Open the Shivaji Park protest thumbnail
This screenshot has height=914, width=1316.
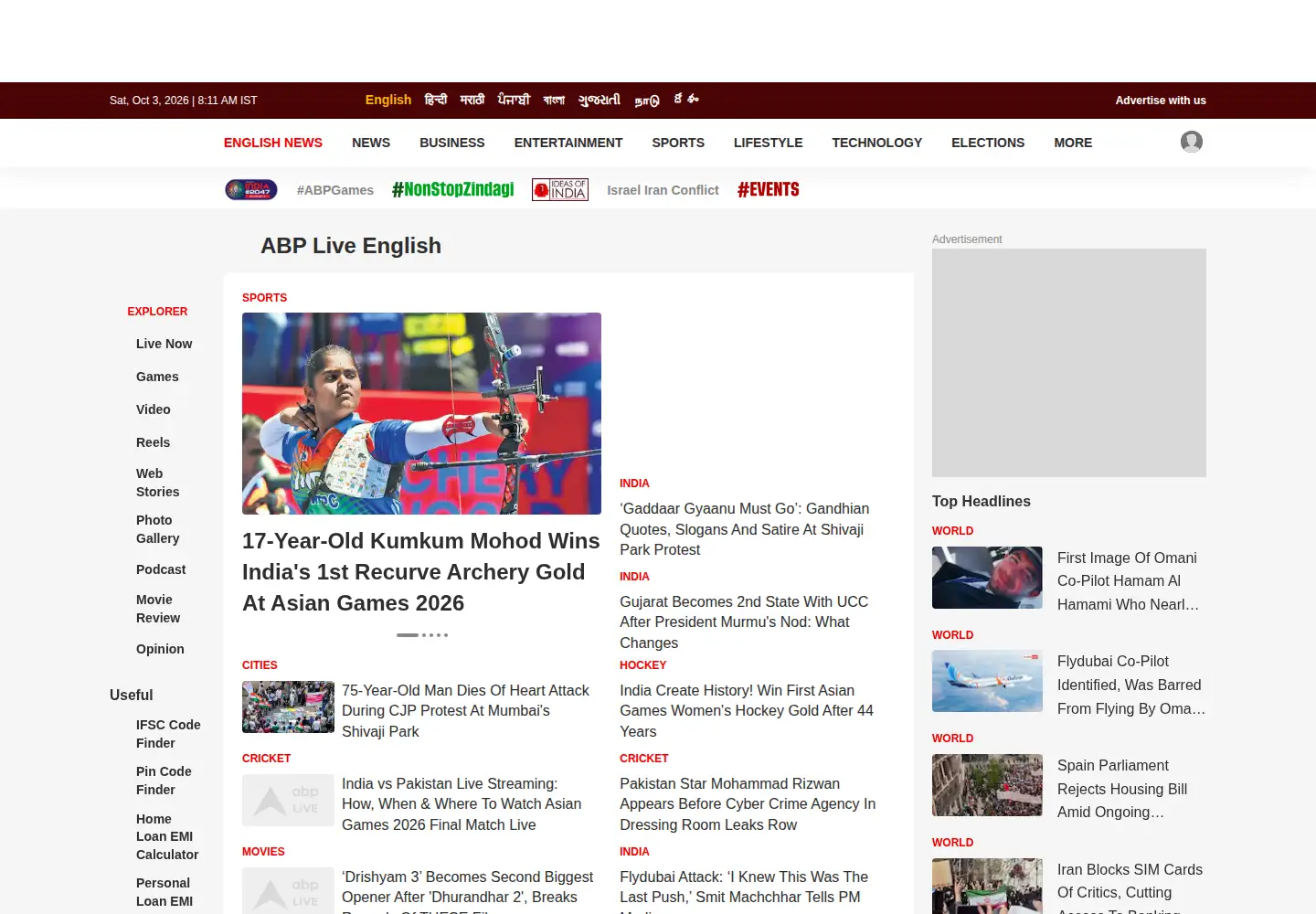[288, 707]
